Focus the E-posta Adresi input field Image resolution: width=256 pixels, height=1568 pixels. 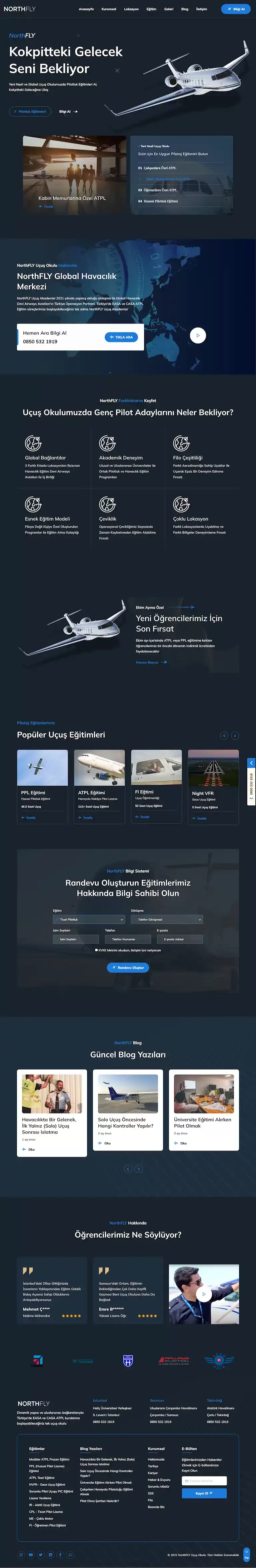[180, 939]
